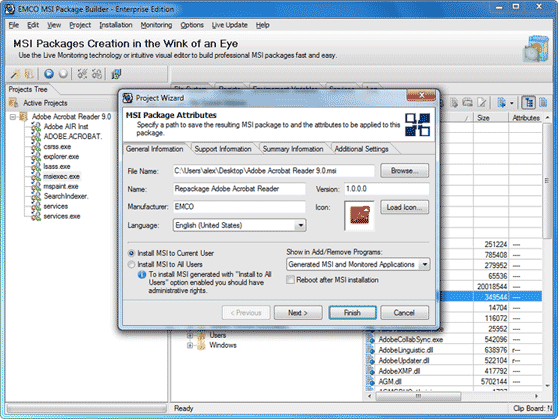Open the Live Update menu
Screen dimensions: 558x419
[230, 25]
